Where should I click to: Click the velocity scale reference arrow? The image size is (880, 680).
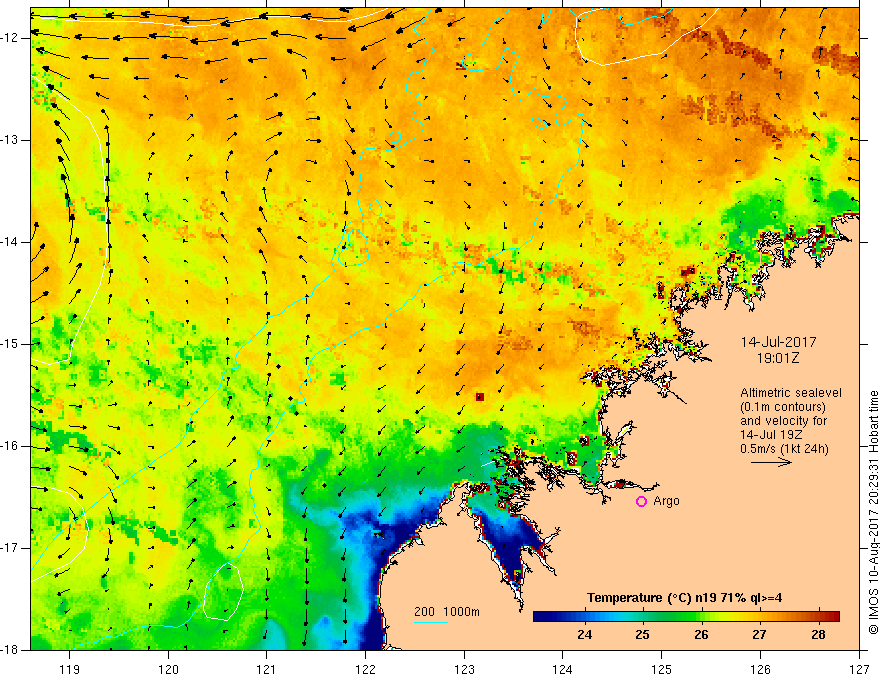[x=771, y=462]
